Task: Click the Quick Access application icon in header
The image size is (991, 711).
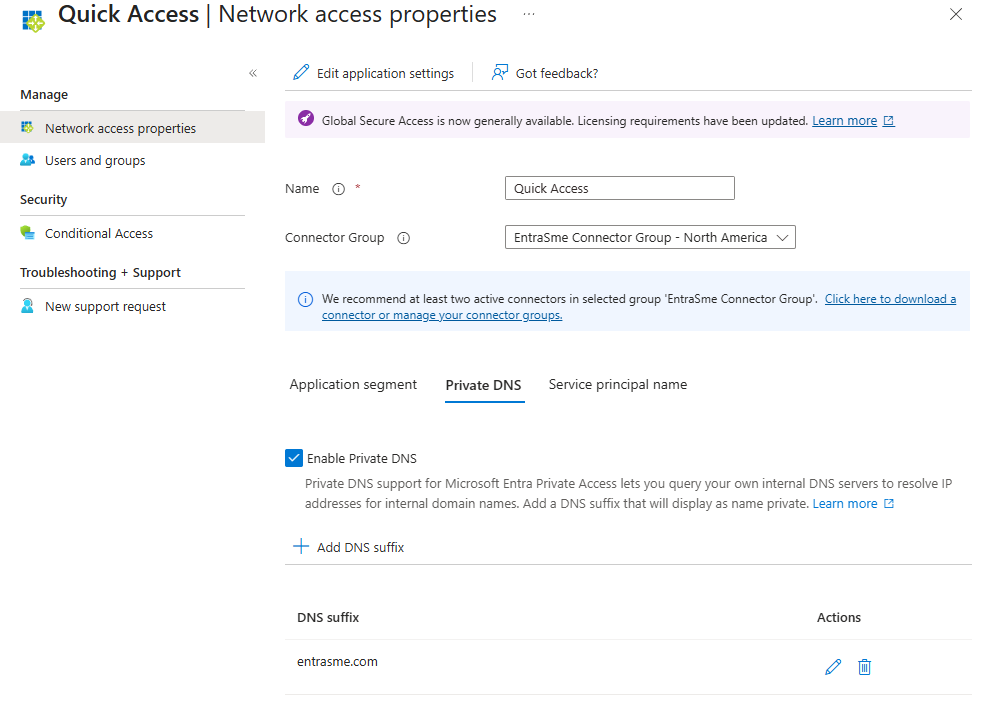Action: tap(33, 21)
